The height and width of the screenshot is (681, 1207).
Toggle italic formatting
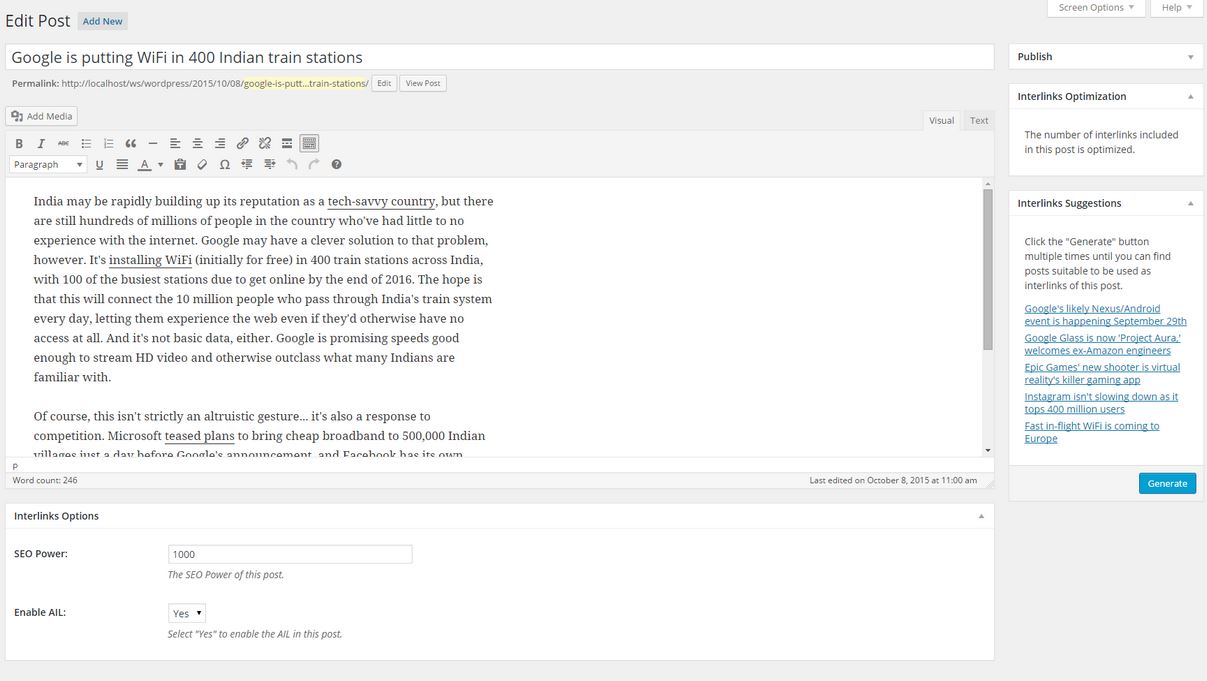pos(41,144)
